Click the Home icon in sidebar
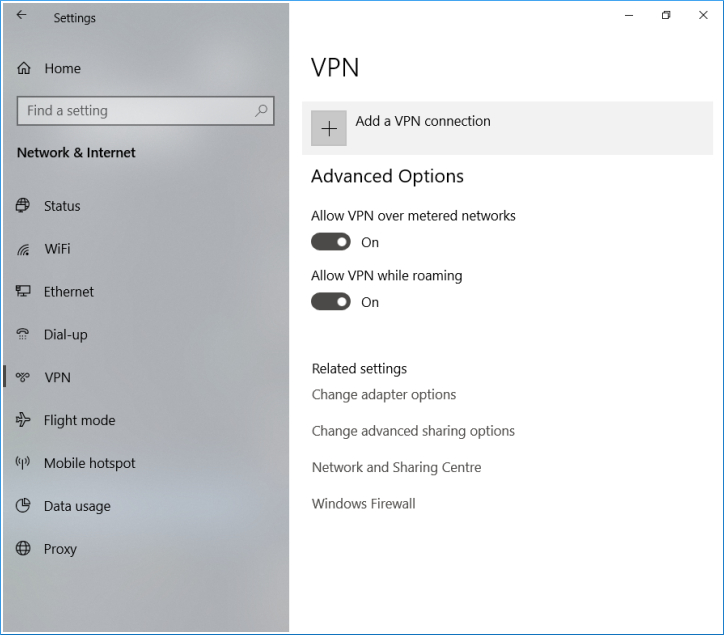The image size is (724, 635). pos(24,69)
